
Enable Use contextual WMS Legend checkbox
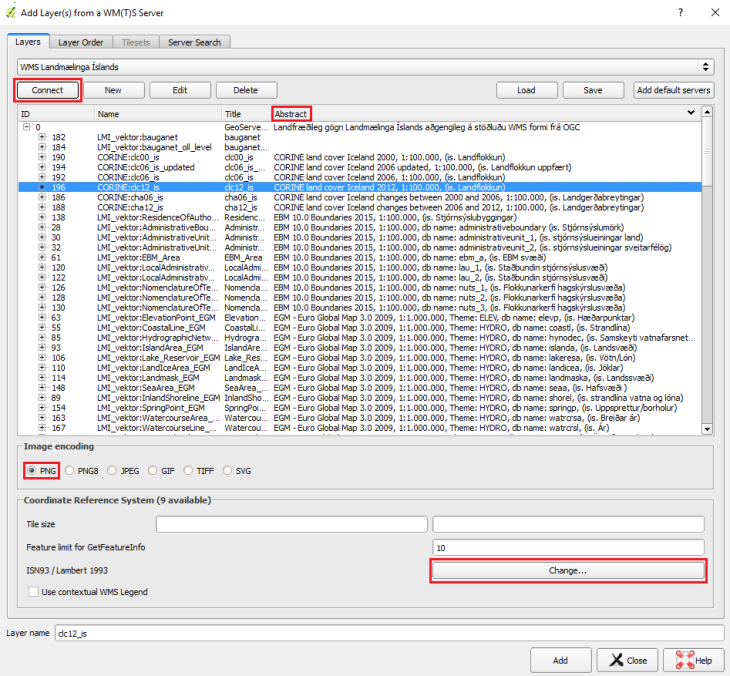pos(34,593)
